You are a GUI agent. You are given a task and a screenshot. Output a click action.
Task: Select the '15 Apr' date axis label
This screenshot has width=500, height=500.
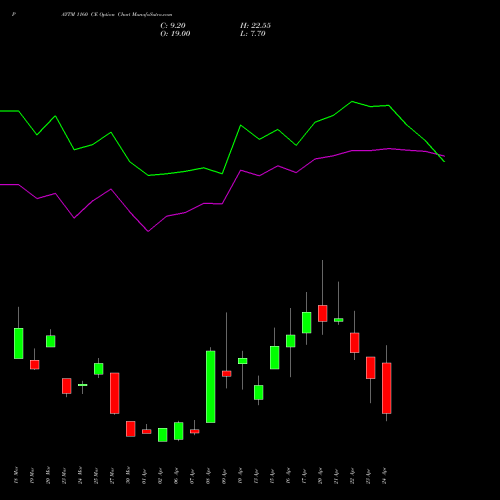pyautogui.click(x=272, y=476)
